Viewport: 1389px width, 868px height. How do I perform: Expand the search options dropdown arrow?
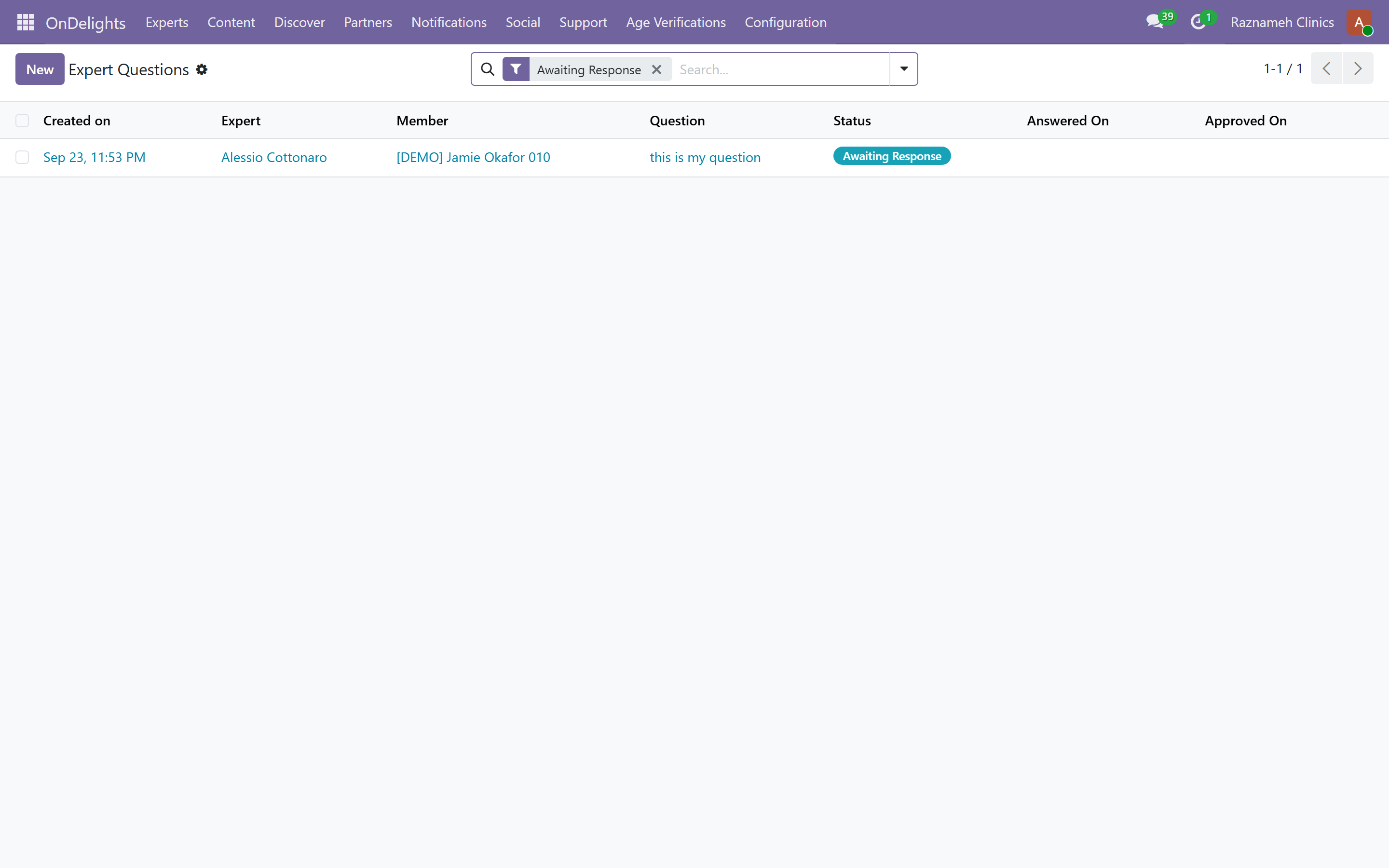[904, 69]
